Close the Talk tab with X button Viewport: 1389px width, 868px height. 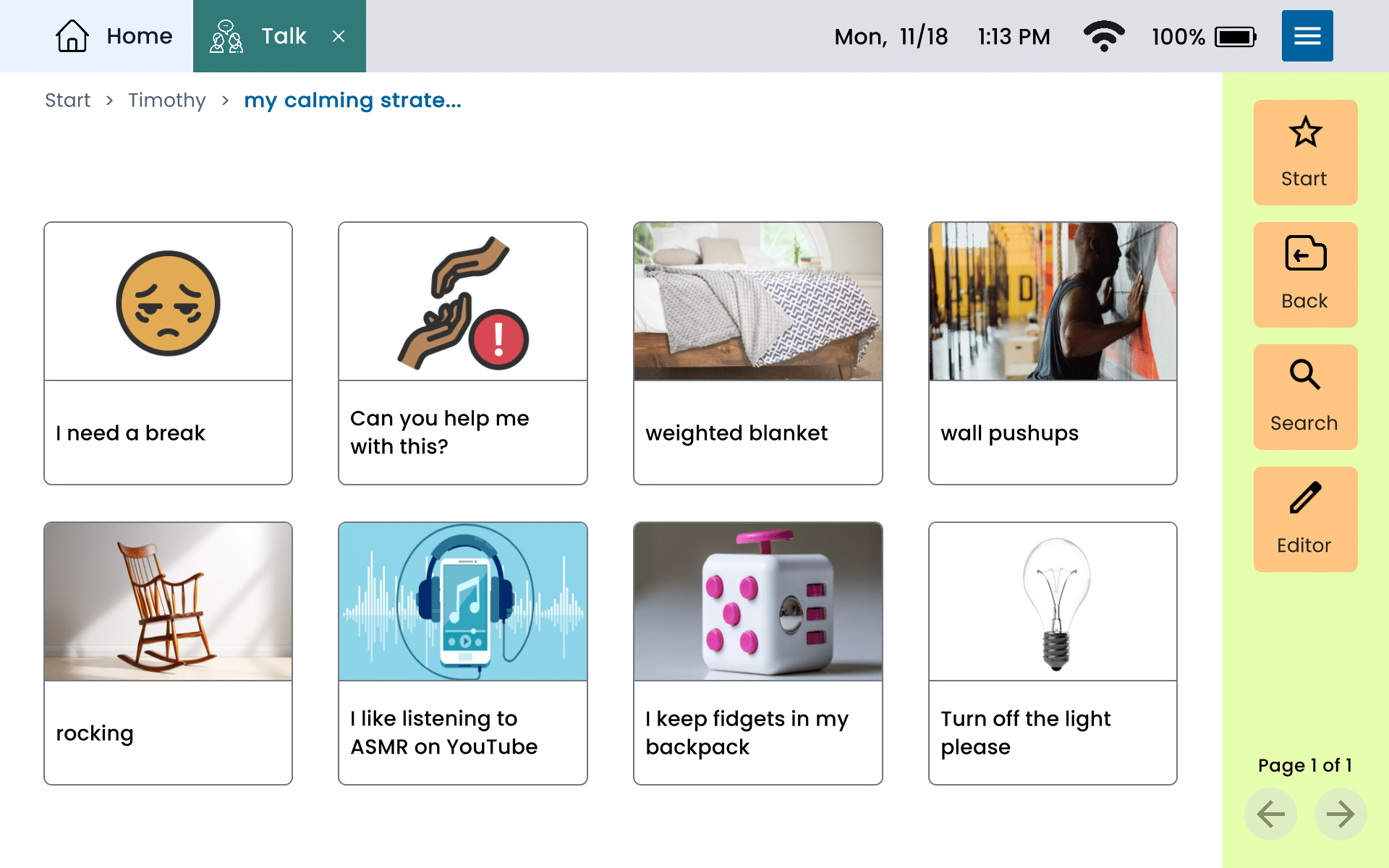click(339, 36)
